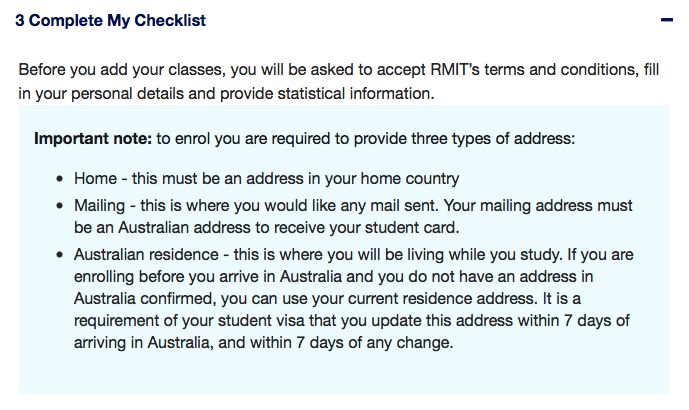The image size is (689, 410).
Task: Click the bullet marker beside Mailing
Action: [x=60, y=206]
